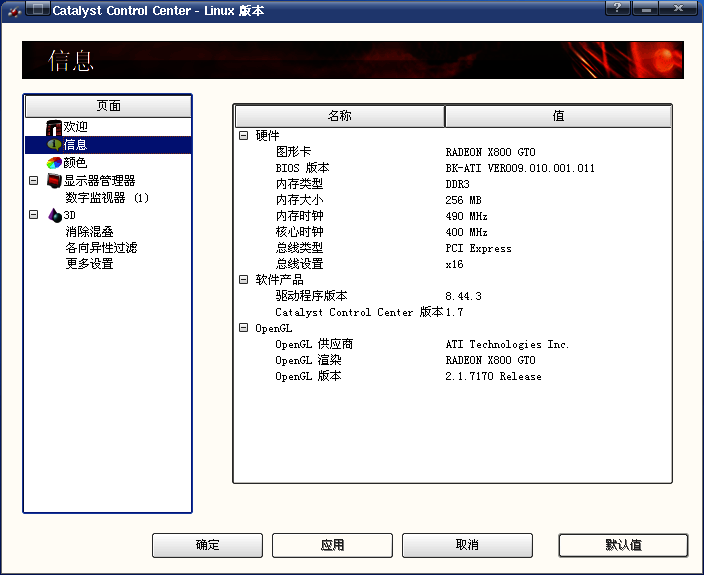The width and height of the screenshot is (704, 575).
Task: Collapse the 软件产品 software section
Action: coord(243,280)
